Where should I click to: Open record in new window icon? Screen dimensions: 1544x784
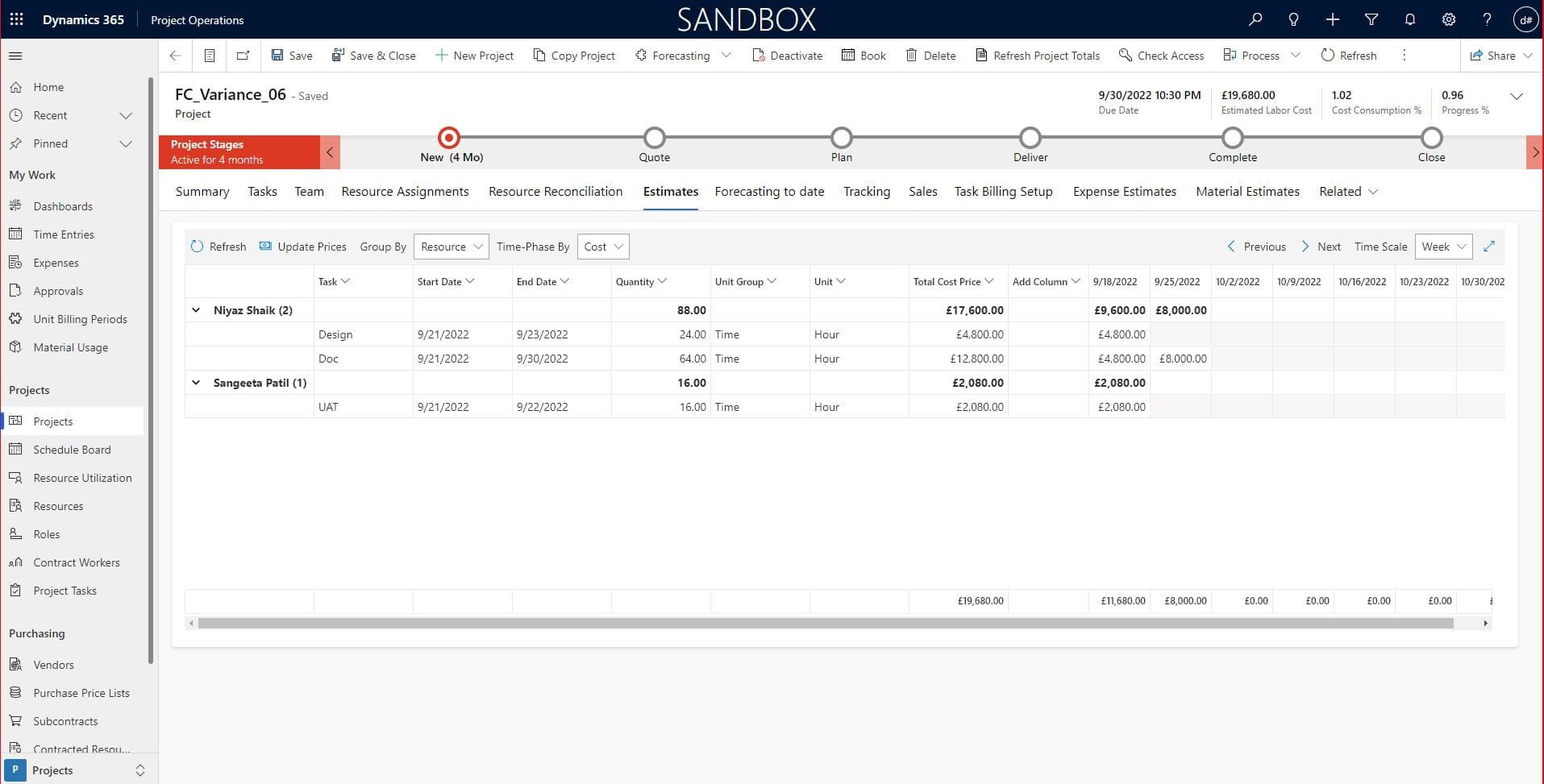(243, 56)
